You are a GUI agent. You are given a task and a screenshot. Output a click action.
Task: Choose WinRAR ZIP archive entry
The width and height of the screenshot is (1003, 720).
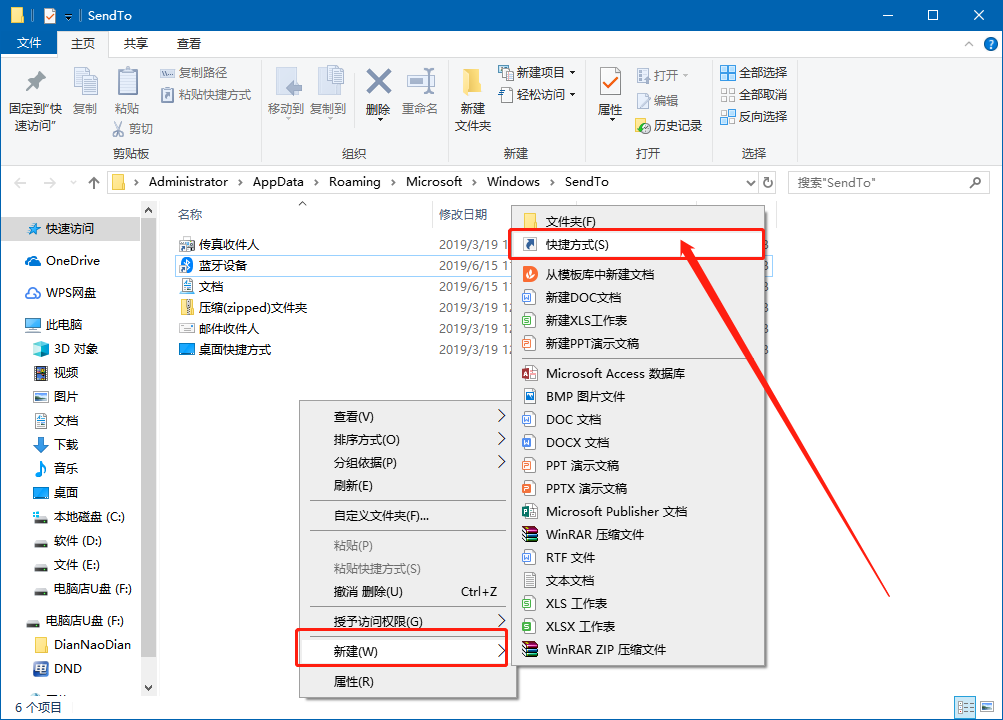tap(638, 650)
